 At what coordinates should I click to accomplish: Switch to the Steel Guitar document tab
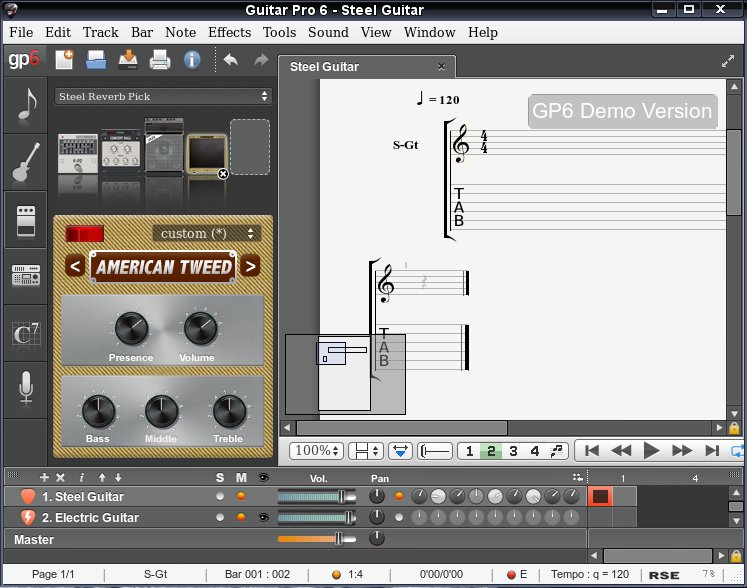click(x=367, y=66)
